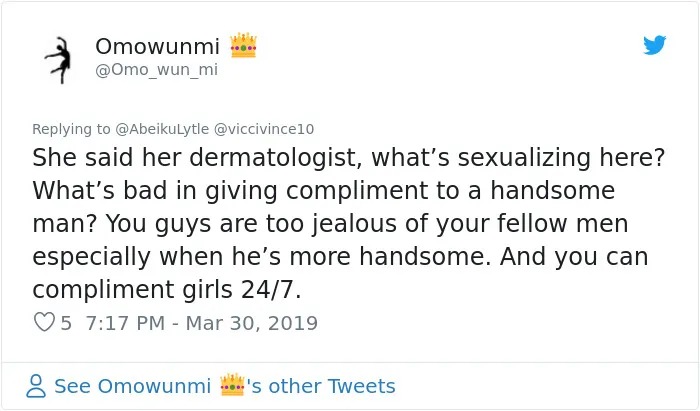Viewport: 700px width, 411px height.
Task: Click the tweet line starting 'especially when'
Action: pyautogui.click(x=340, y=257)
